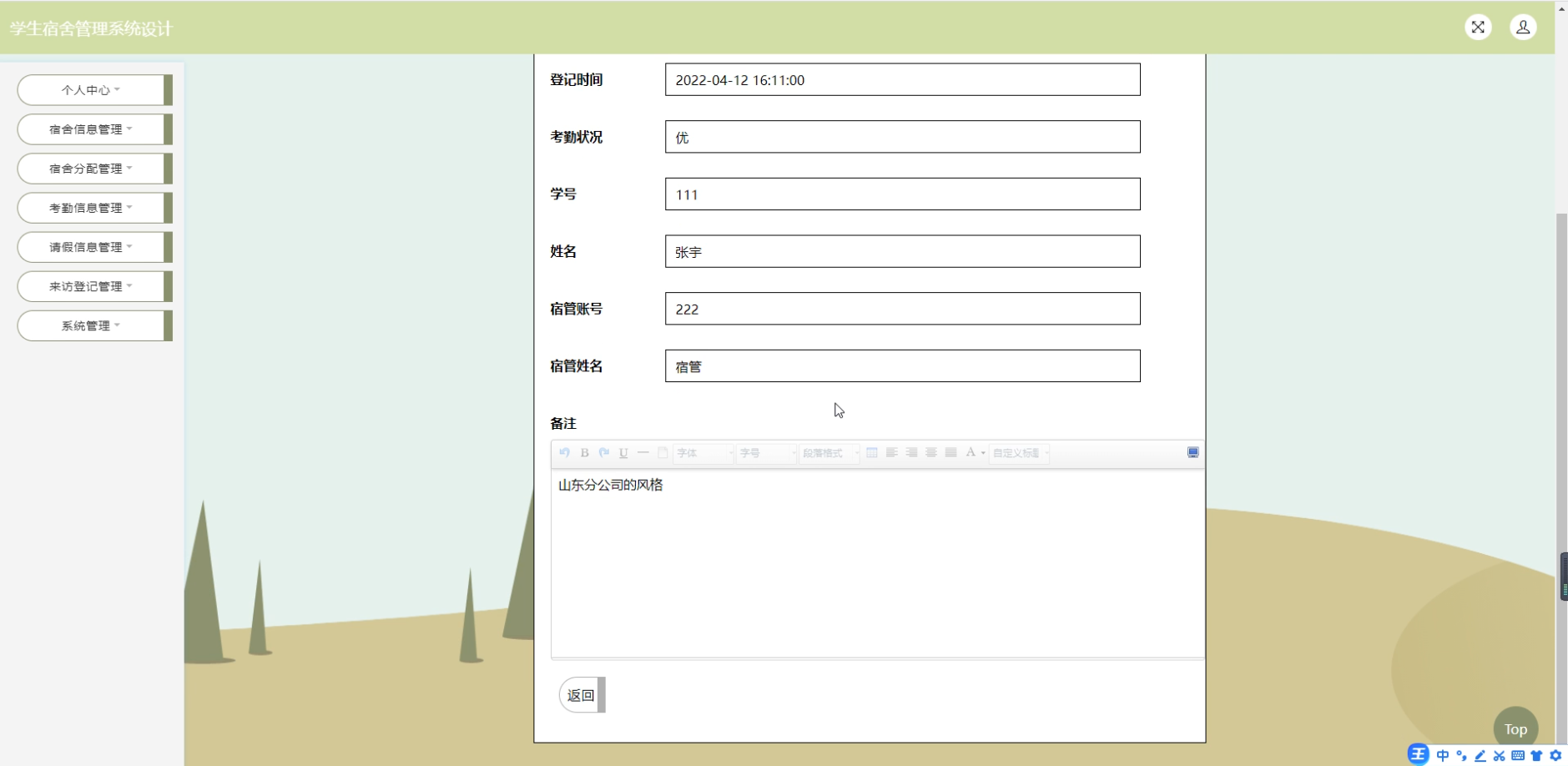Click the input method keyboard icon
Screen dimensions: 1568x766
click(1518, 755)
